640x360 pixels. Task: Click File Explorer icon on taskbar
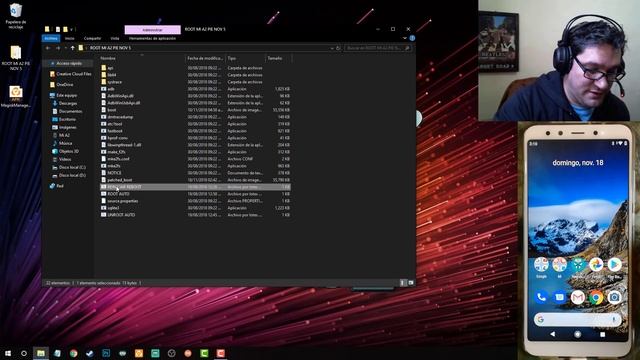41,353
